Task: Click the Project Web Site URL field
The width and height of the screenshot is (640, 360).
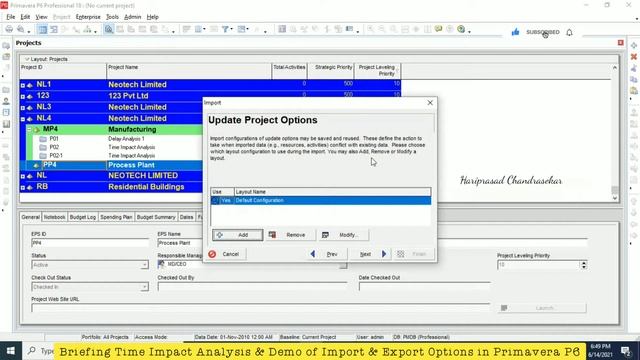Action: pyautogui.click(x=260, y=307)
